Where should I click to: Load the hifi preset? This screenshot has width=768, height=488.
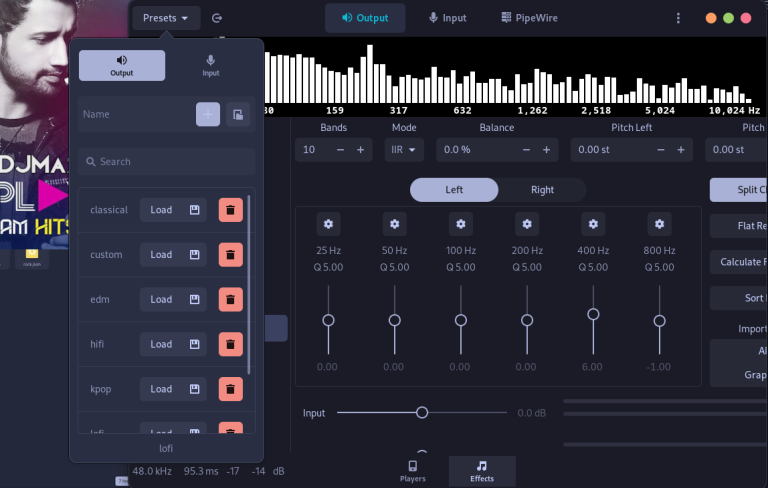click(161, 344)
